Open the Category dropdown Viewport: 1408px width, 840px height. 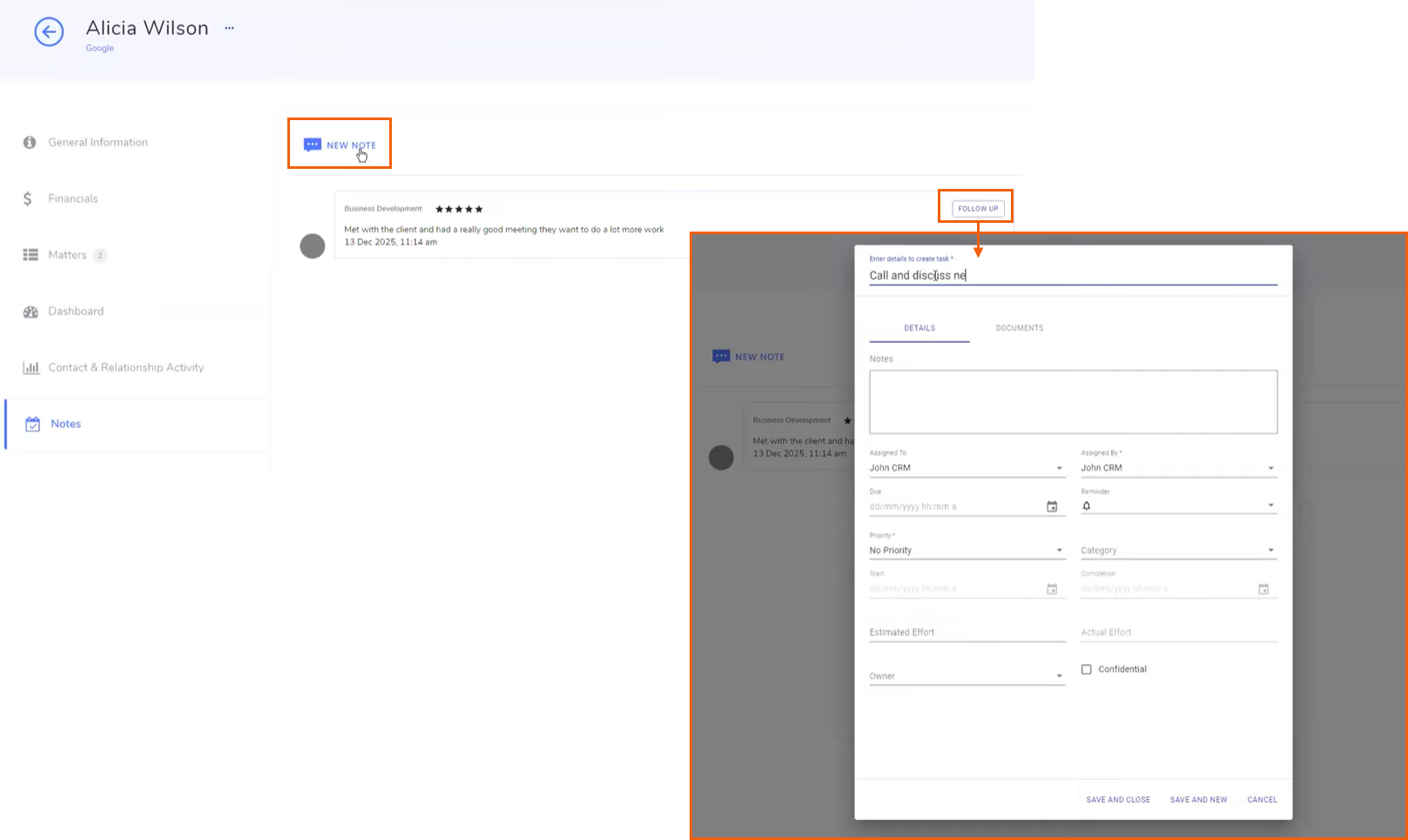click(x=1270, y=550)
